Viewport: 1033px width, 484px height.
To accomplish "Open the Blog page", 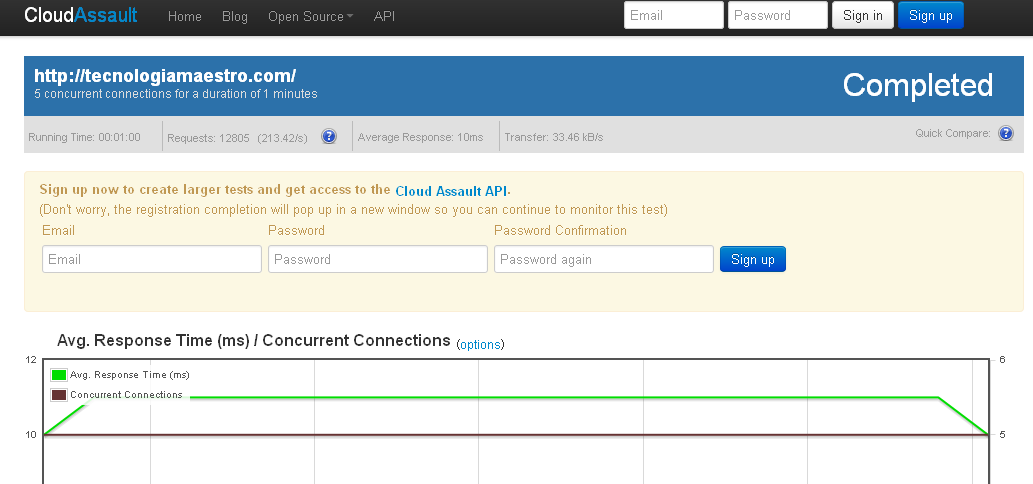I will pos(235,16).
